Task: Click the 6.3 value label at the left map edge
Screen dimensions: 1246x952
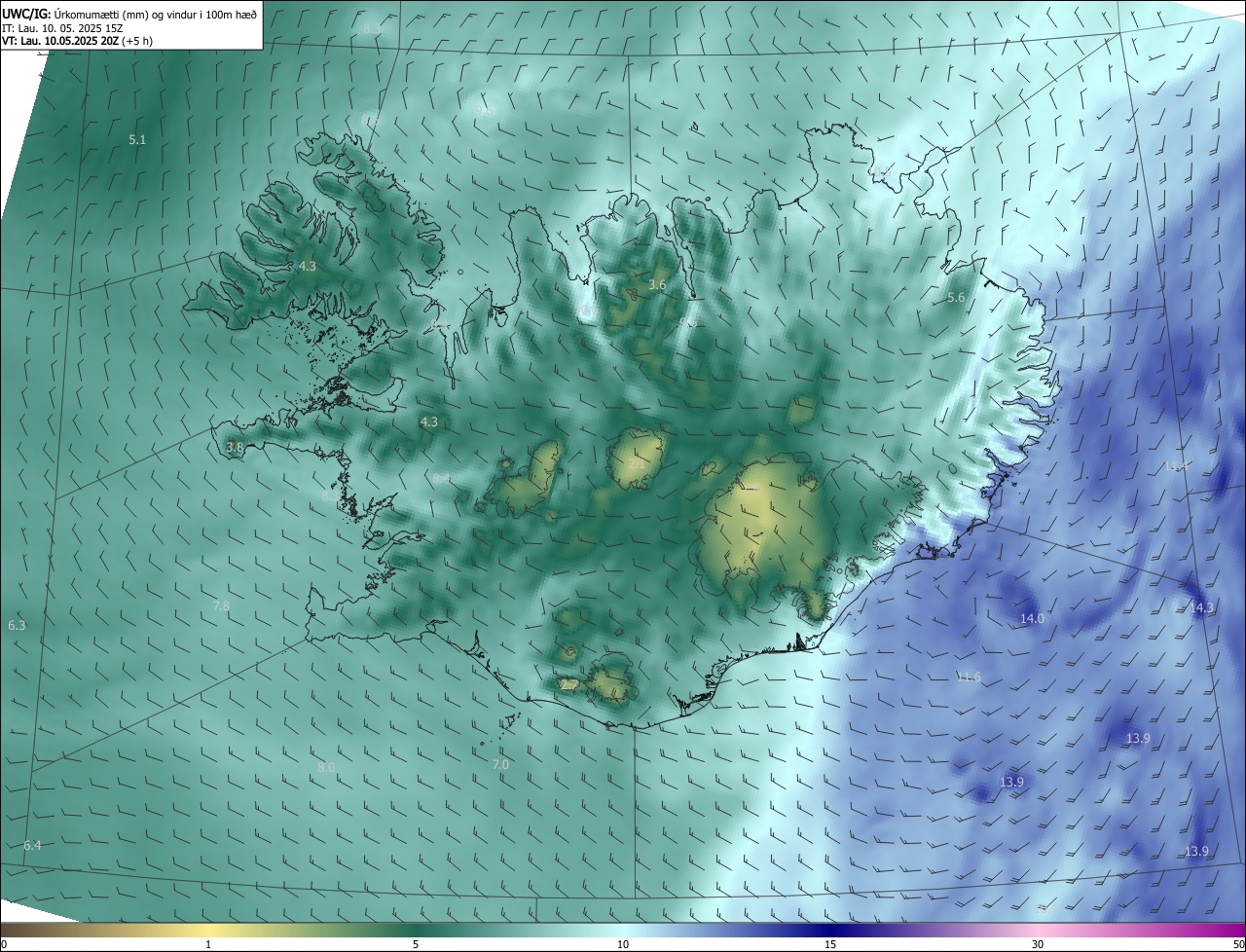Action: pos(17,626)
